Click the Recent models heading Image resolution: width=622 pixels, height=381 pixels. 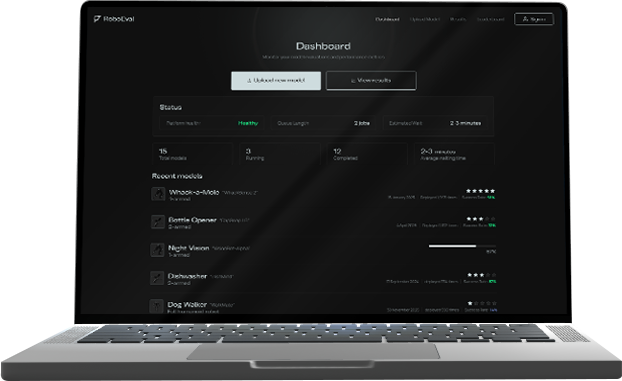click(177, 176)
